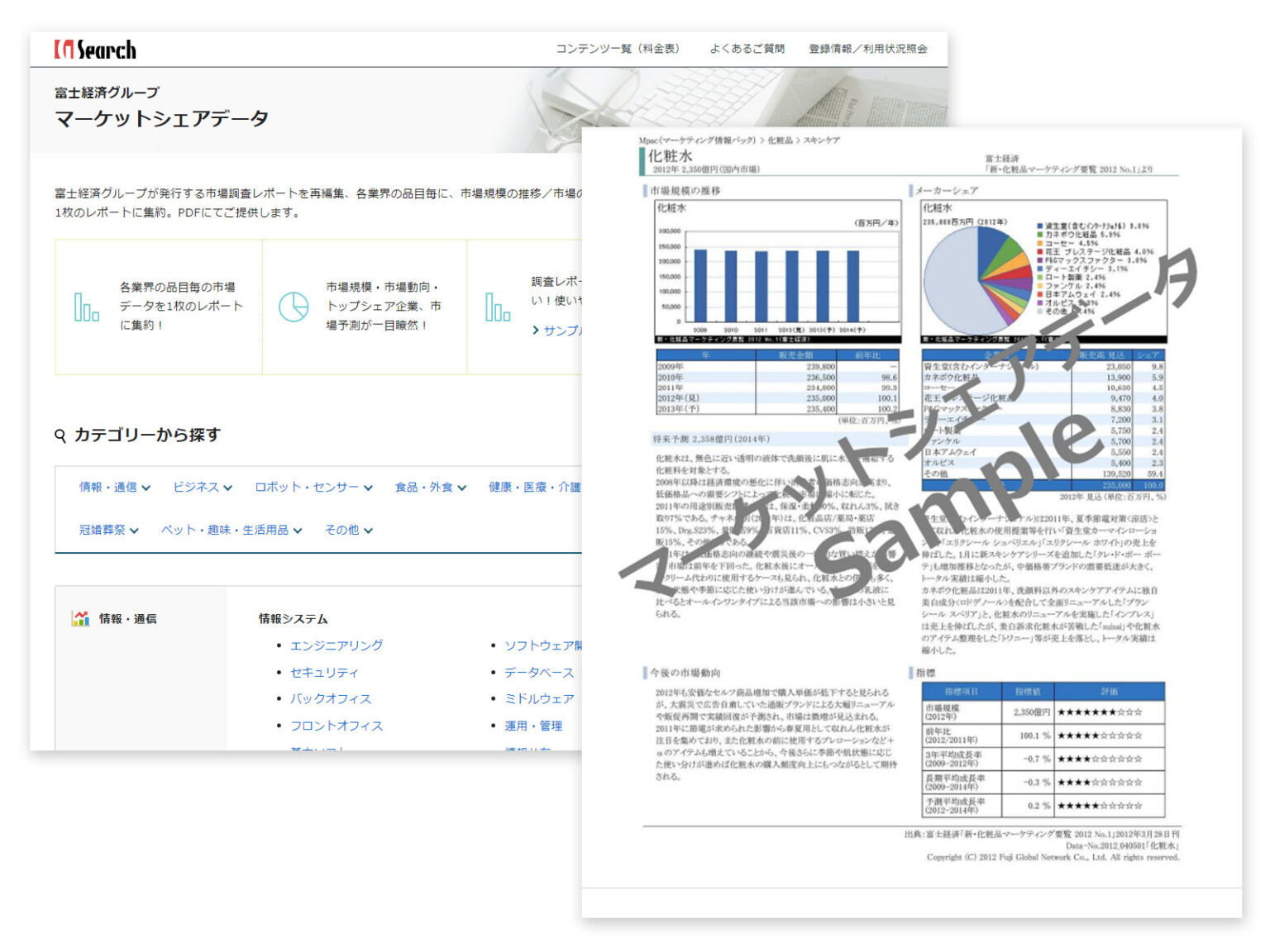1270x952 pixels.
Task: Open 登録情報／利用状況照会 in the header
Action: click(x=867, y=49)
